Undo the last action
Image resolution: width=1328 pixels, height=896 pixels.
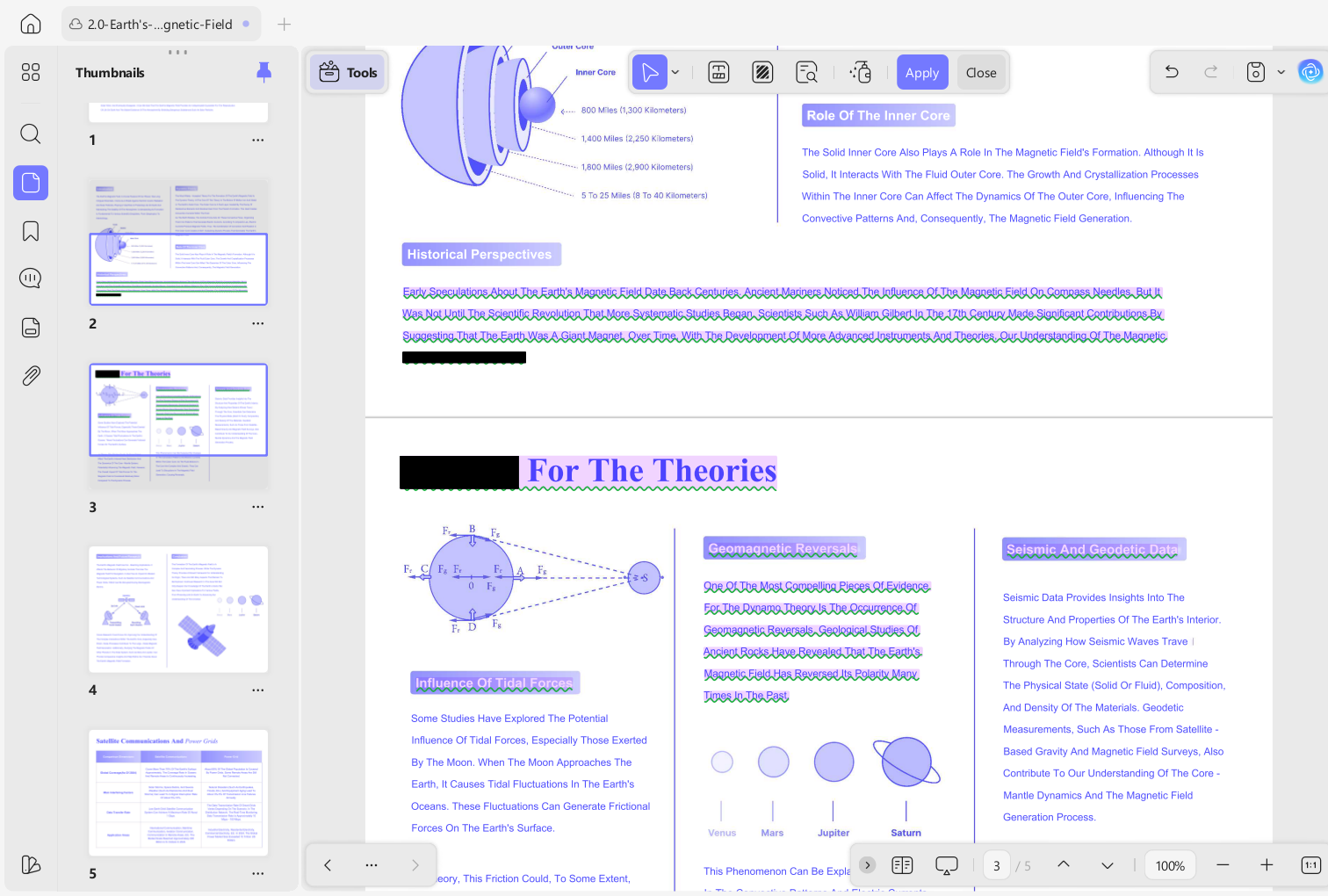tap(1172, 72)
